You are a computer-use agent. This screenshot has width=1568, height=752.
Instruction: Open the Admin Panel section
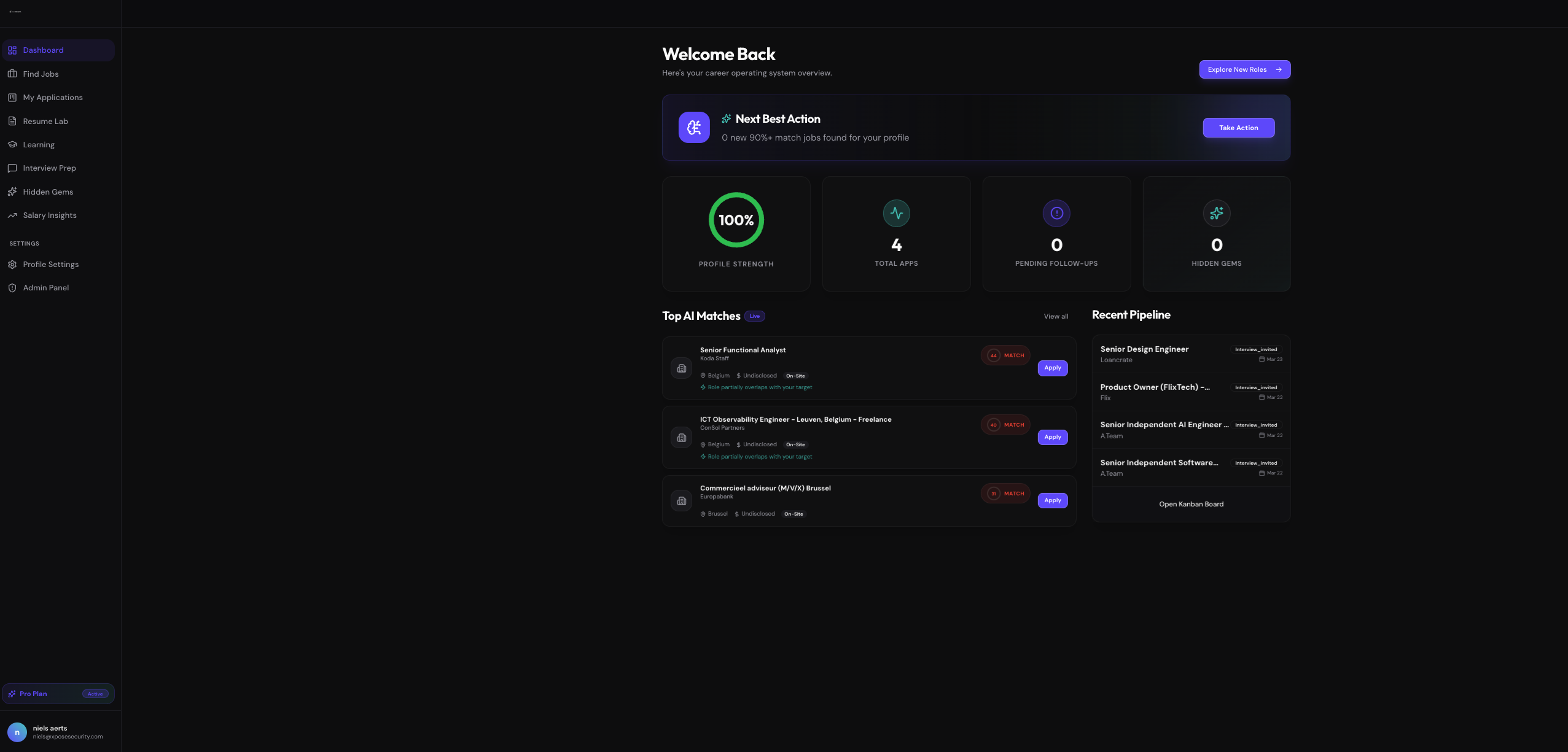coord(46,288)
